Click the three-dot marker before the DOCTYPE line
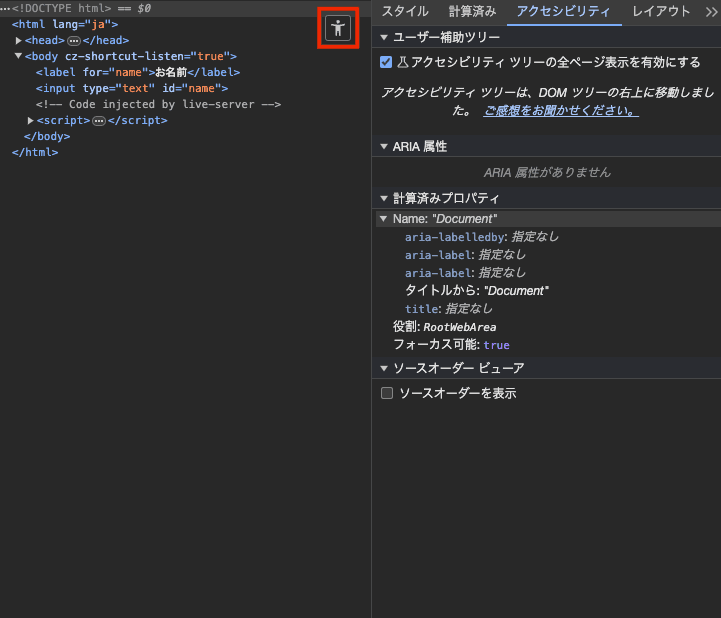Viewport: 721px width, 618px height. [5, 8]
